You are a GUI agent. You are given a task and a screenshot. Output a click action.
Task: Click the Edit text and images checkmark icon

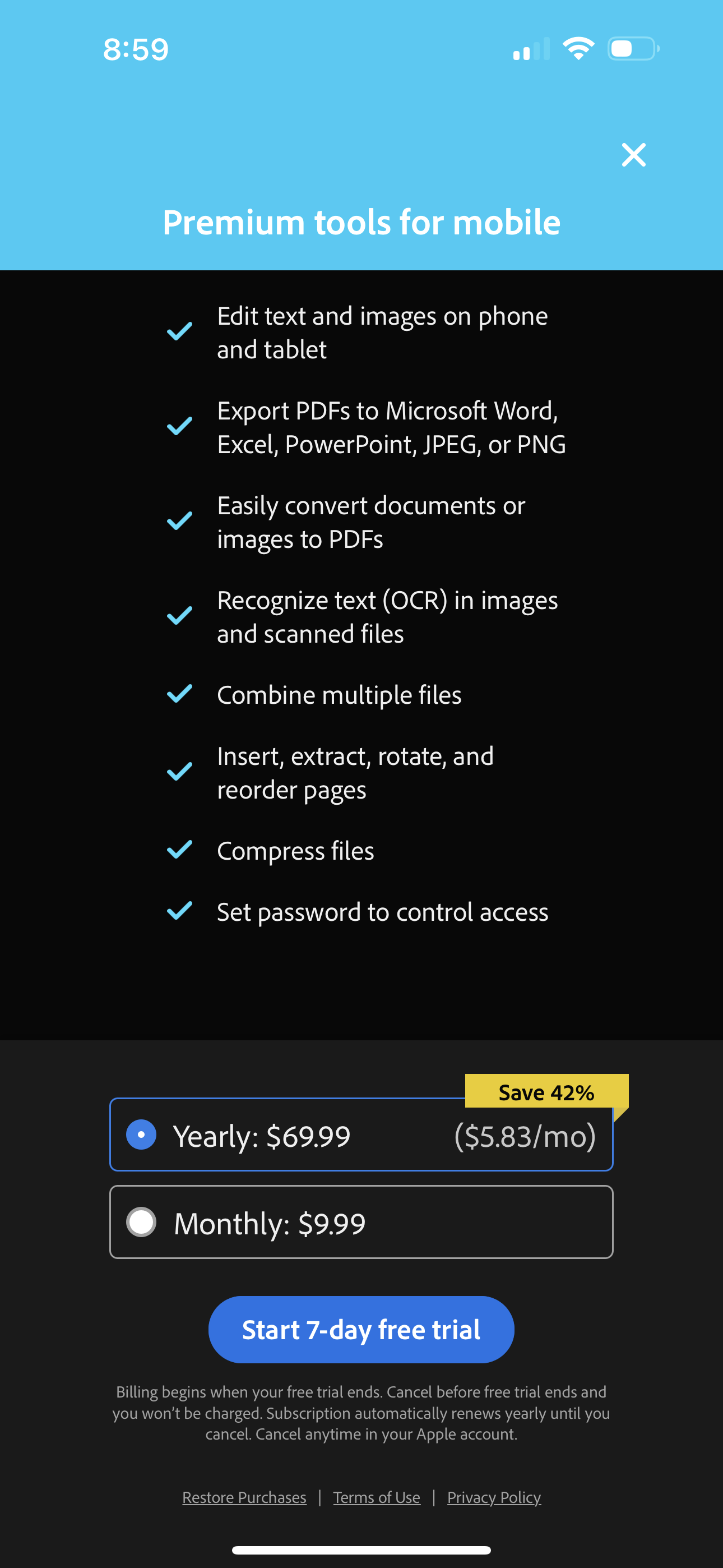click(x=179, y=333)
